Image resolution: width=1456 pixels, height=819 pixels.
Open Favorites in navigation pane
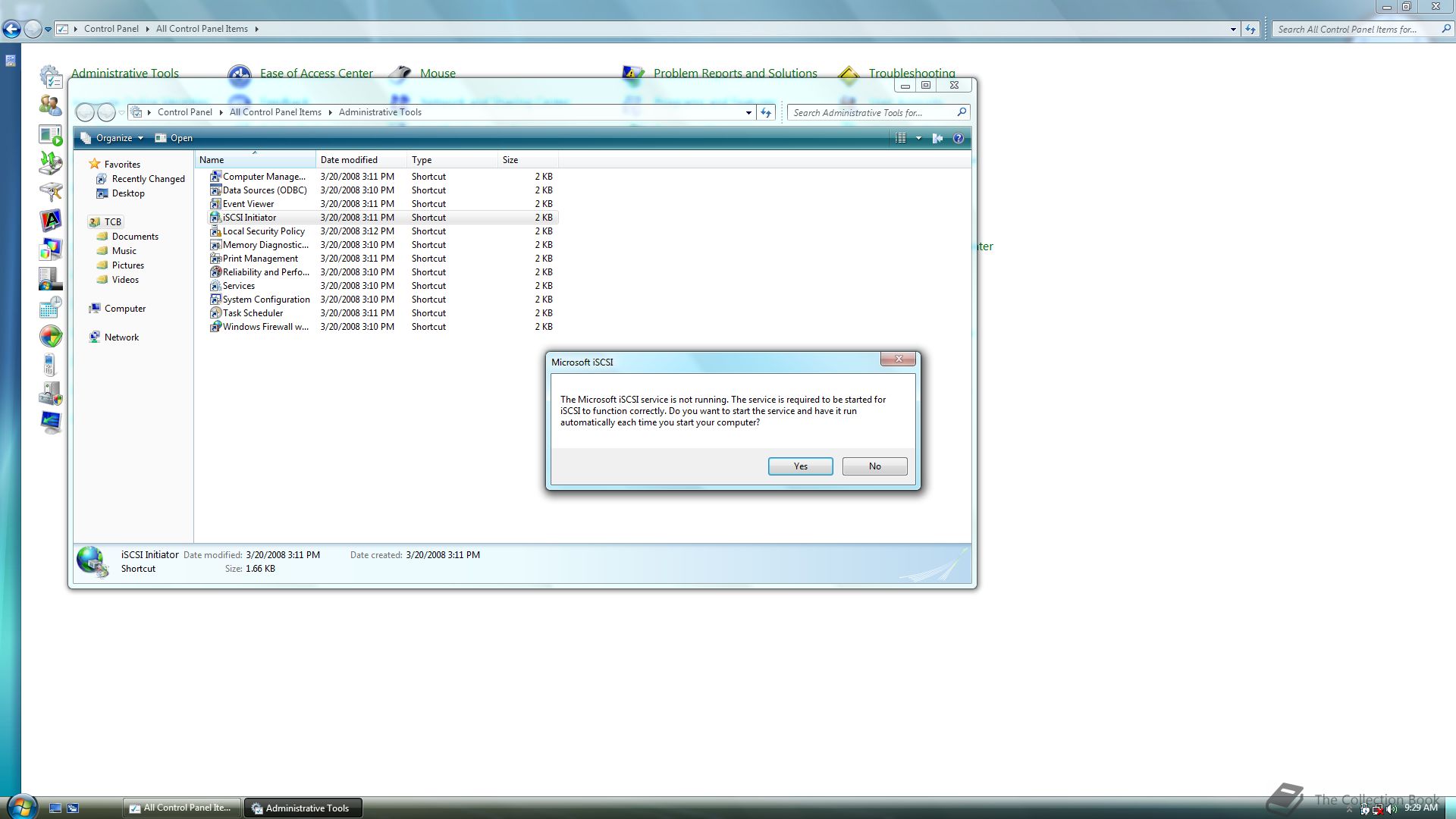coord(115,165)
